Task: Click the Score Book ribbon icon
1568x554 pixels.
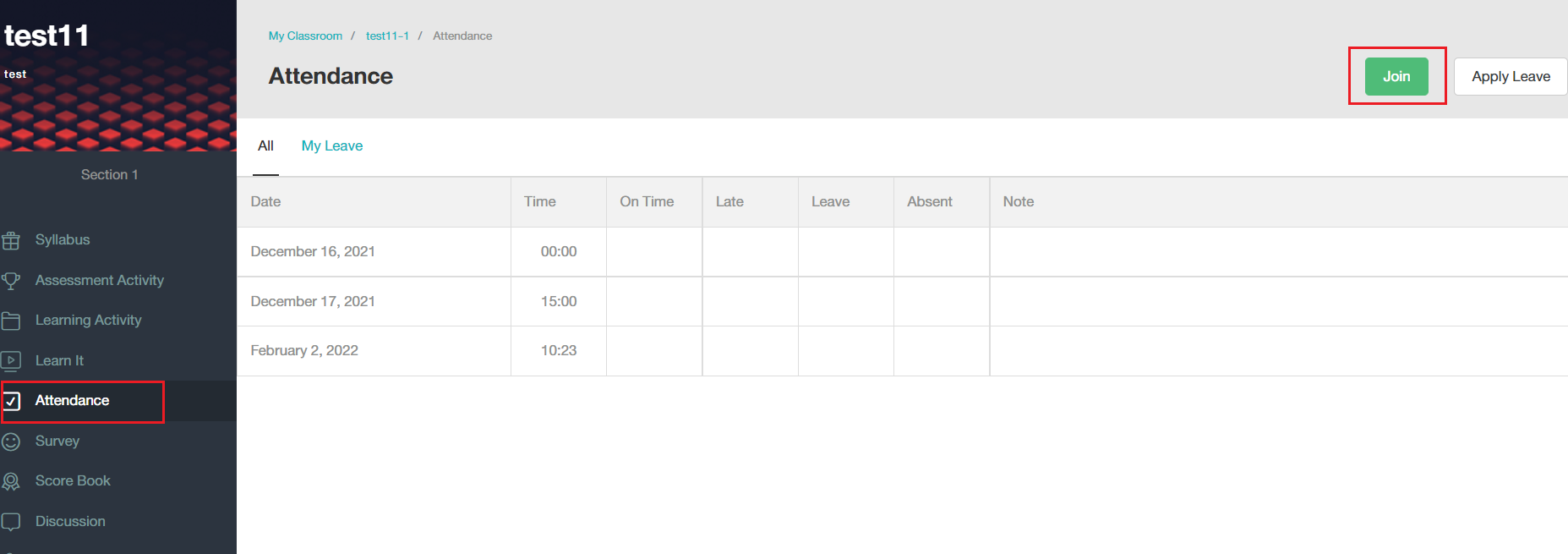Action: pyautogui.click(x=11, y=481)
